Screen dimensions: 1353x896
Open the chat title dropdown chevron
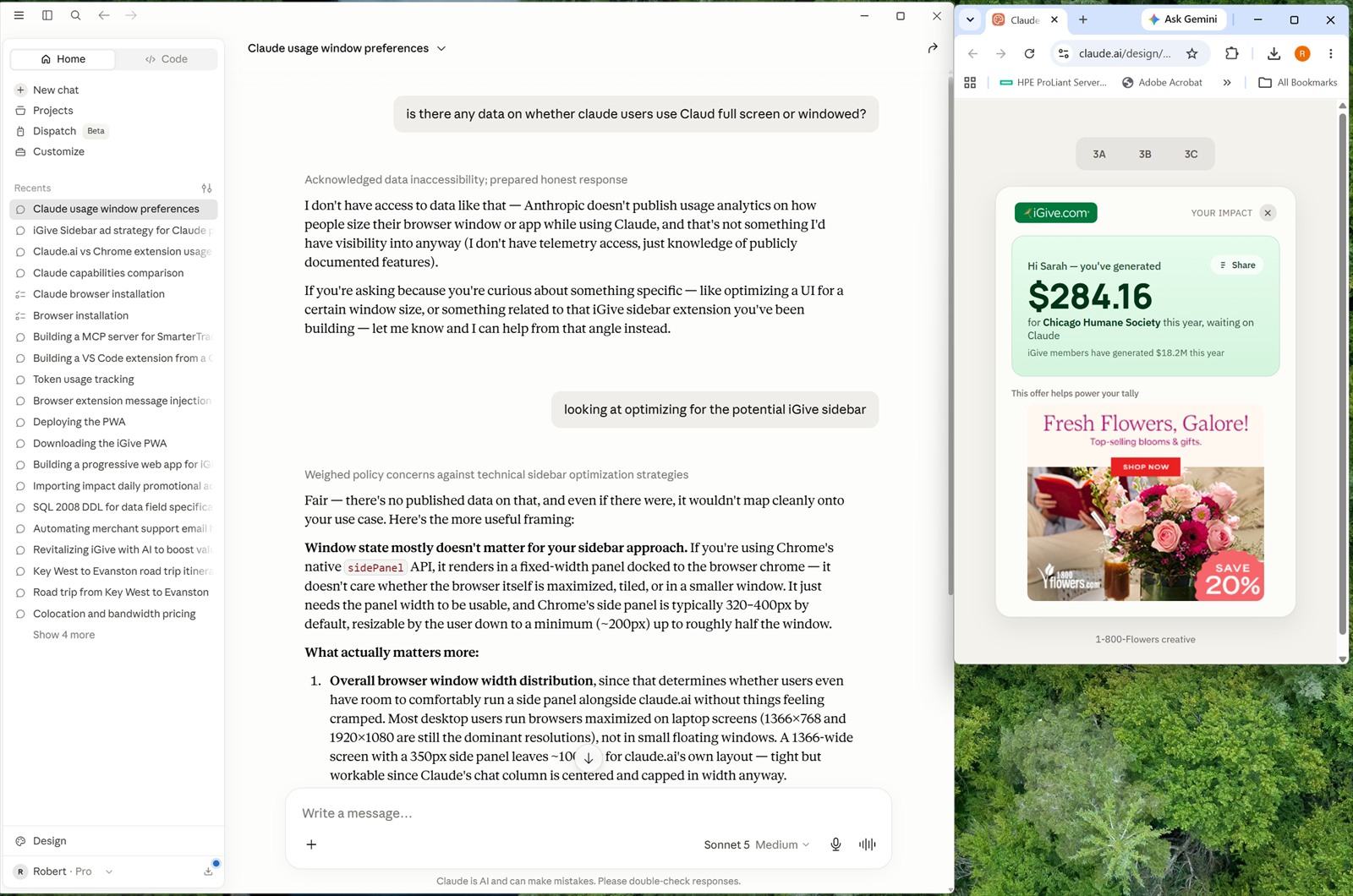[441, 48]
